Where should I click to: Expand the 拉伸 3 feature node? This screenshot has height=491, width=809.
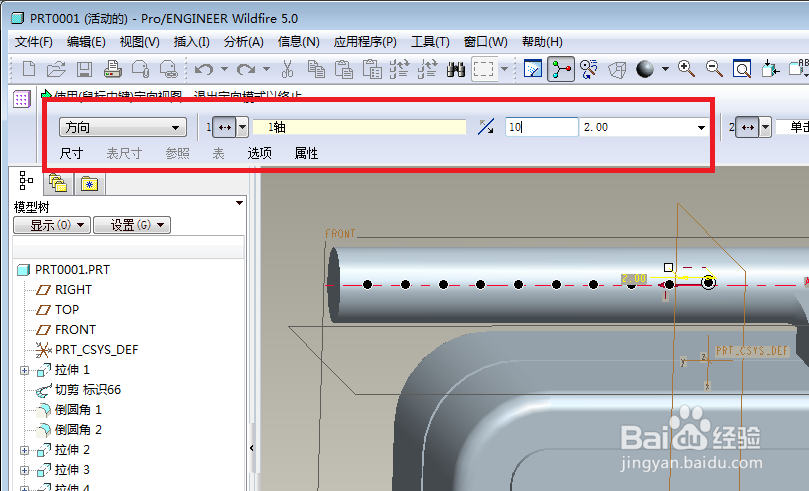[24, 470]
